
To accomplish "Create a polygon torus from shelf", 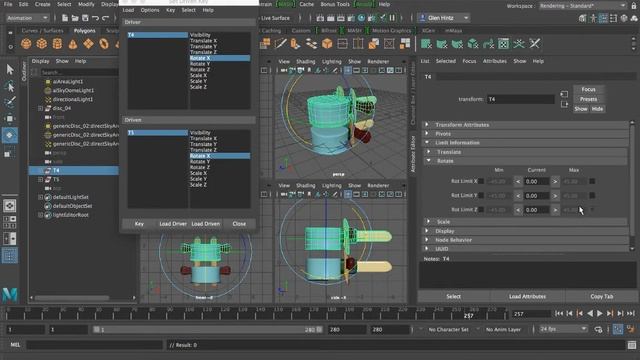I will (x=104, y=44).
